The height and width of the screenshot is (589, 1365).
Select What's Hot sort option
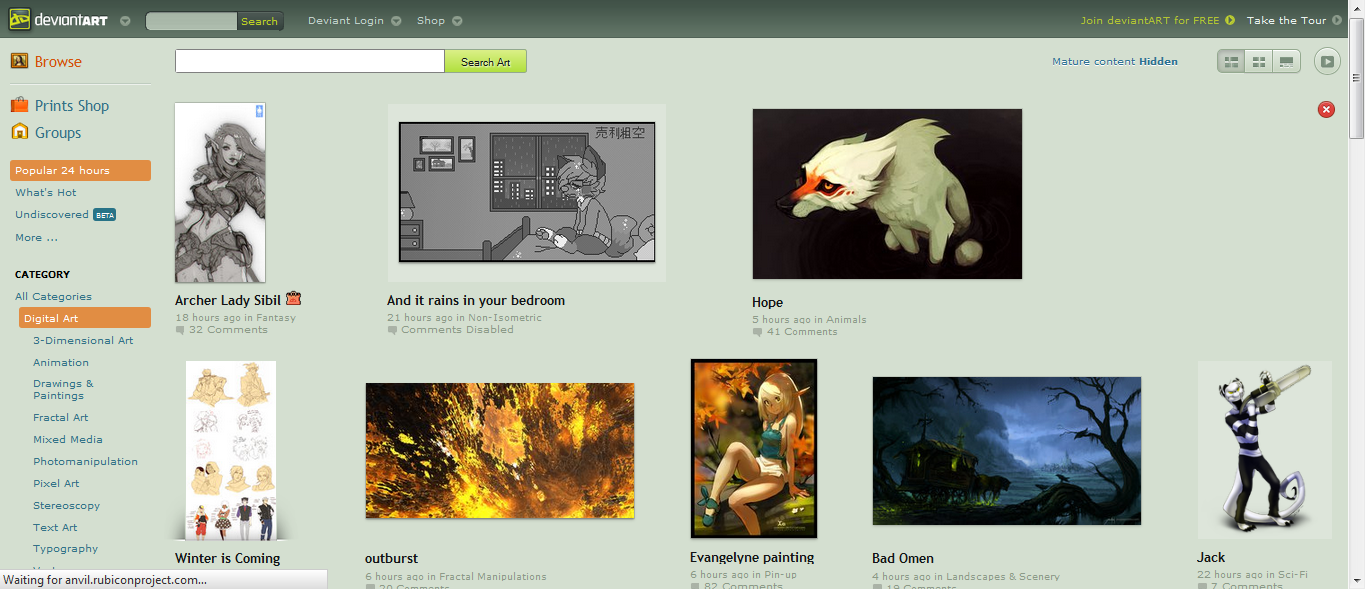click(x=46, y=193)
